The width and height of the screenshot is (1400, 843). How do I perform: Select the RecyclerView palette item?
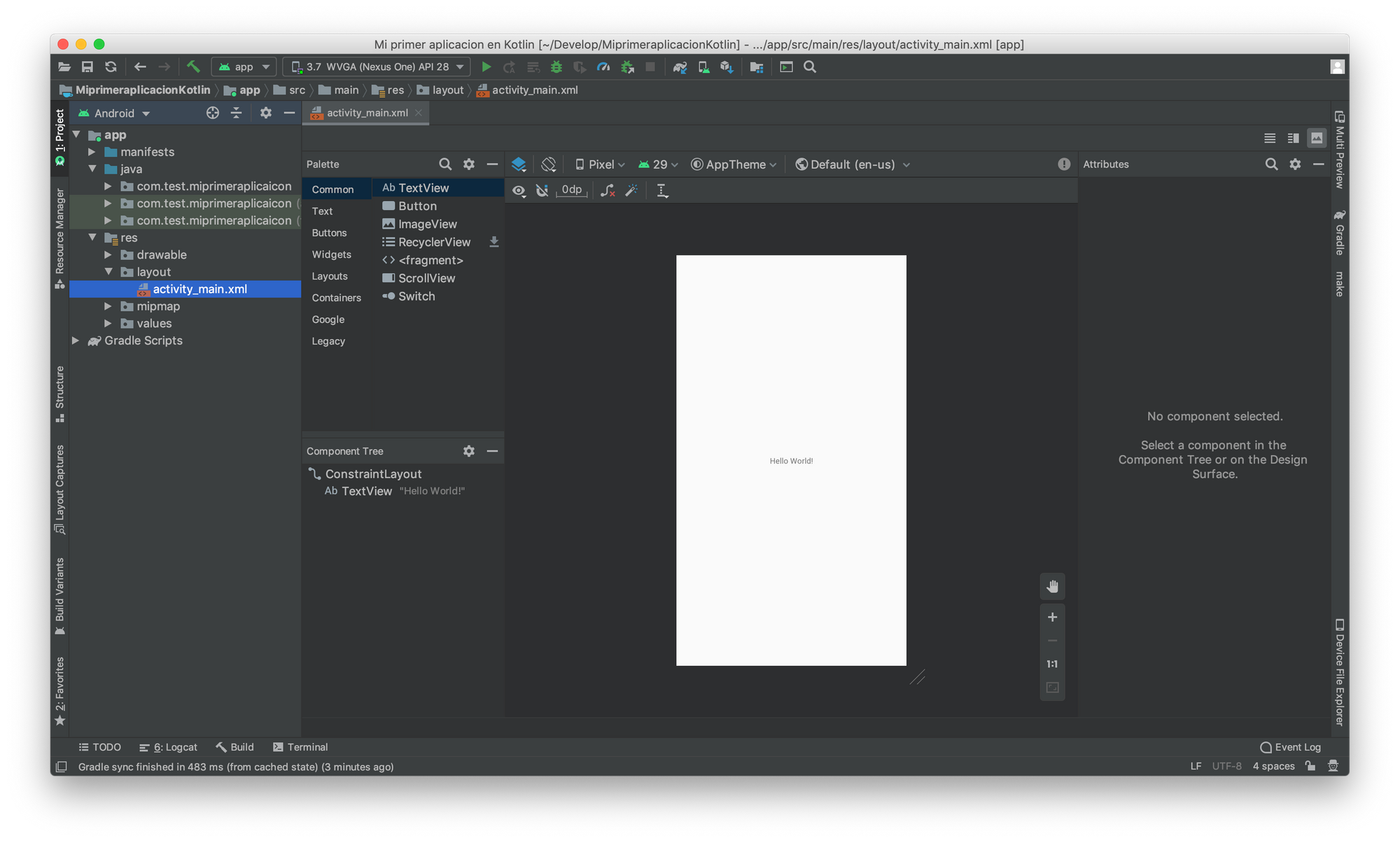pyautogui.click(x=434, y=242)
